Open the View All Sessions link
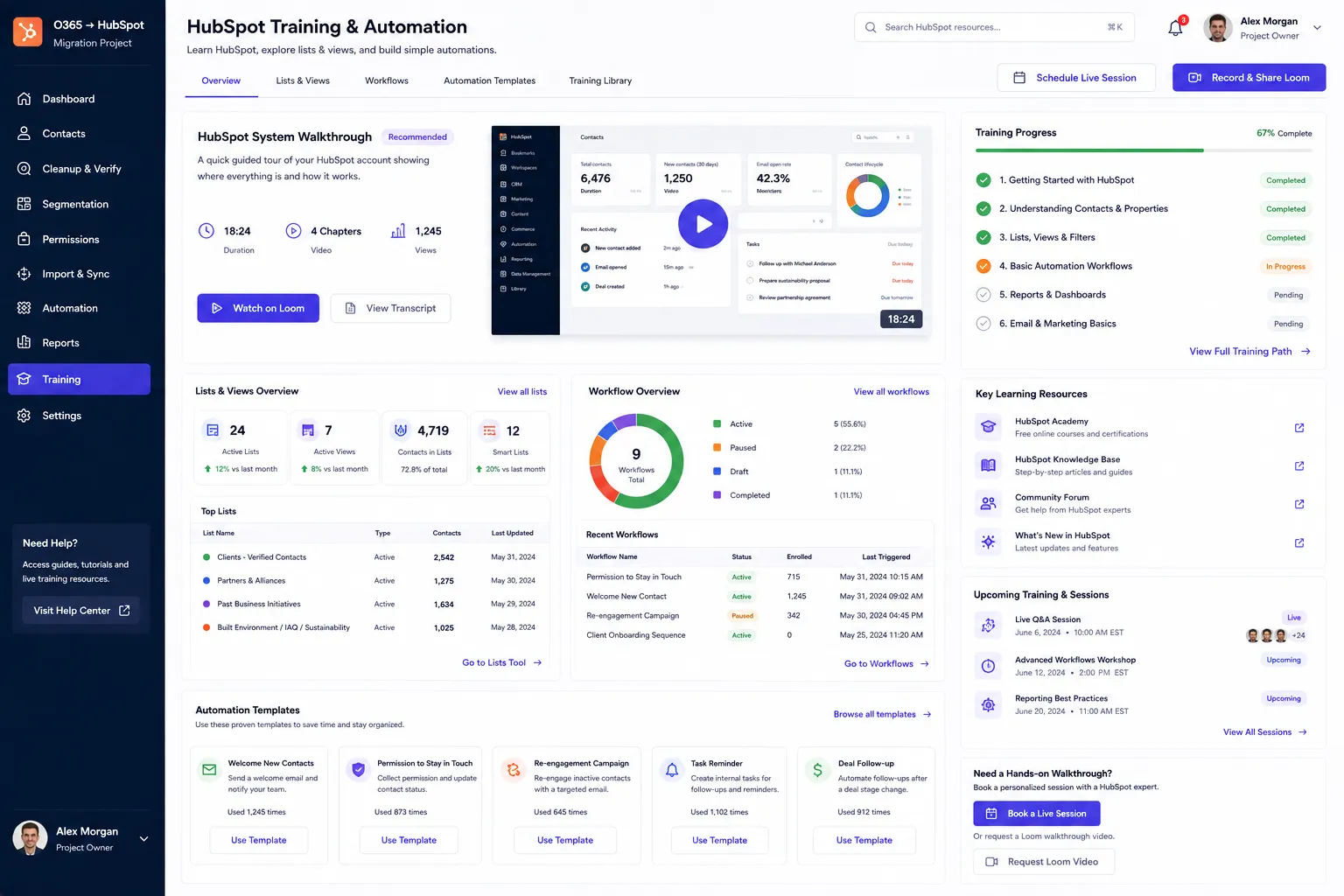1344x896 pixels. [1265, 732]
